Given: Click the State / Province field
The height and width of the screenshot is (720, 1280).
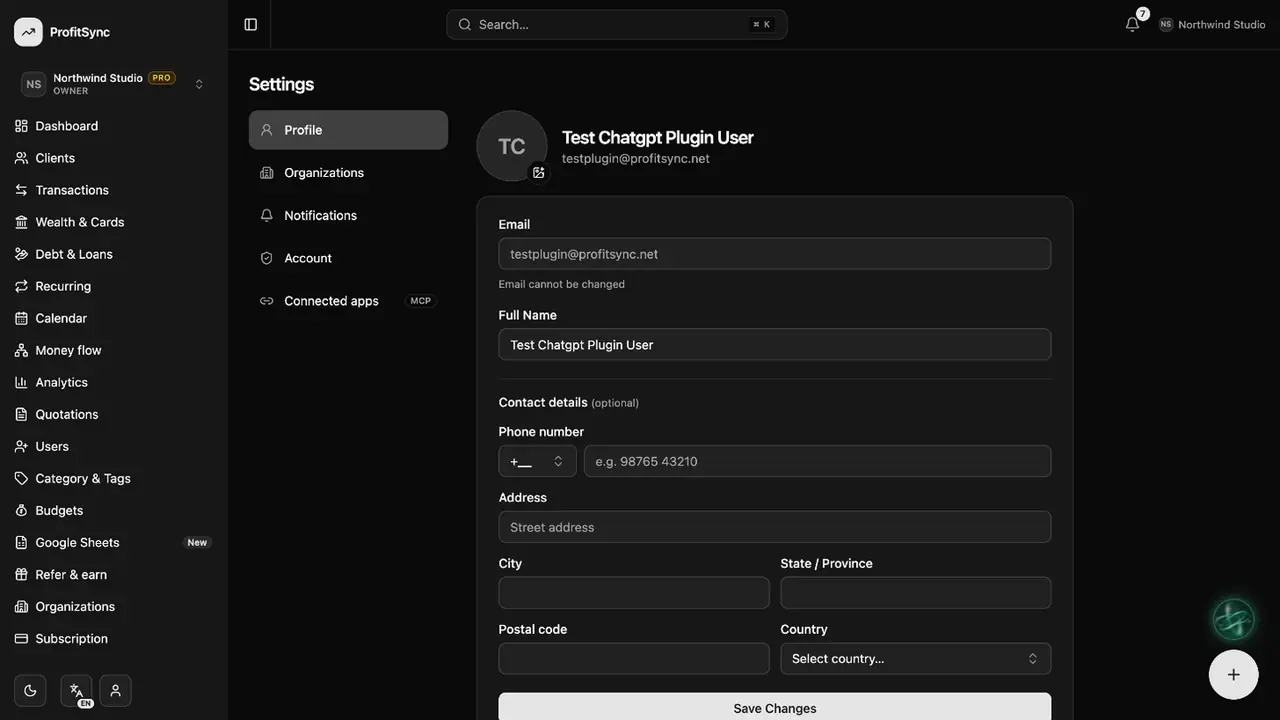Looking at the screenshot, I should coord(915,593).
